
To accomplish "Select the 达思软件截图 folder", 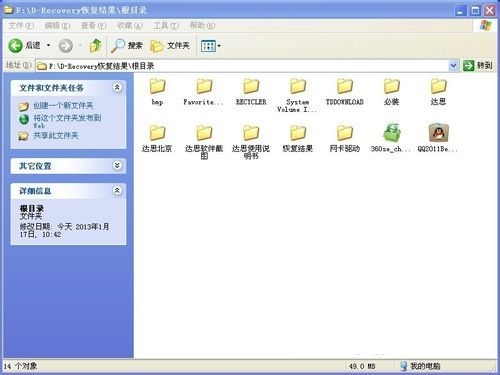I will (x=204, y=142).
